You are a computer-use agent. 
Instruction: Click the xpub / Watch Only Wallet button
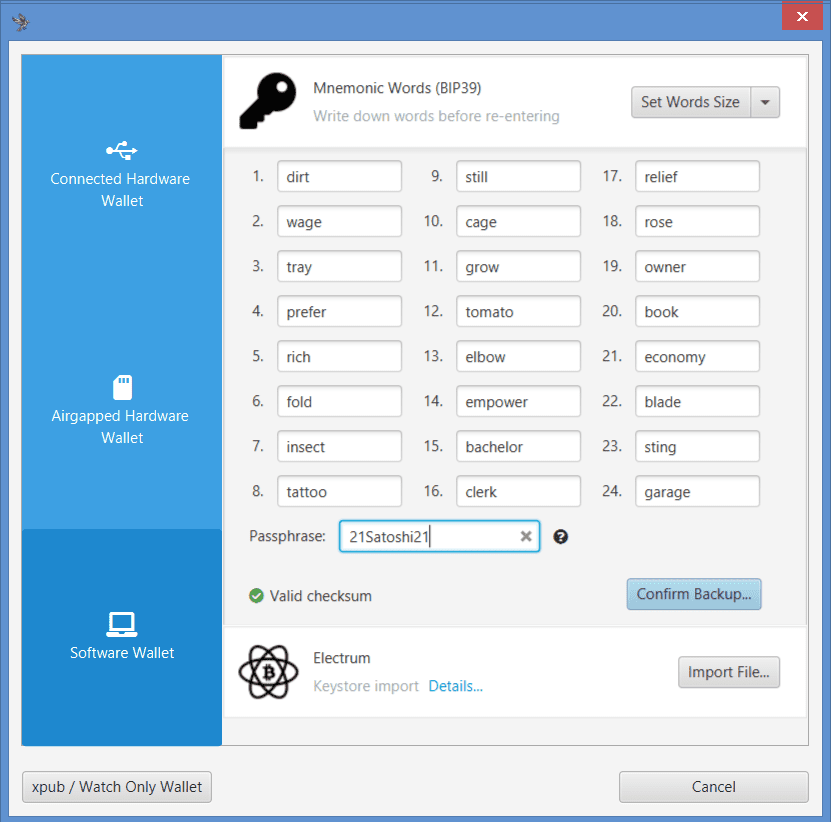click(117, 787)
